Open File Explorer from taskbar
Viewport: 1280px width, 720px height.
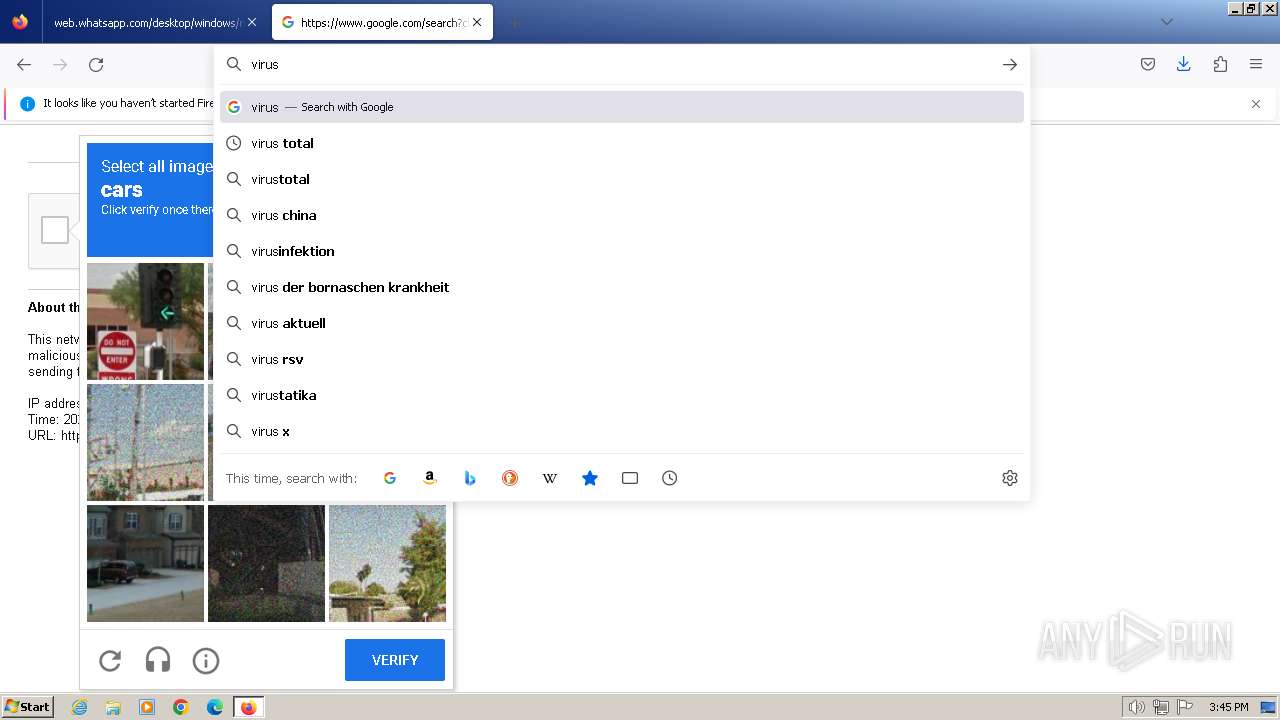click(x=113, y=707)
